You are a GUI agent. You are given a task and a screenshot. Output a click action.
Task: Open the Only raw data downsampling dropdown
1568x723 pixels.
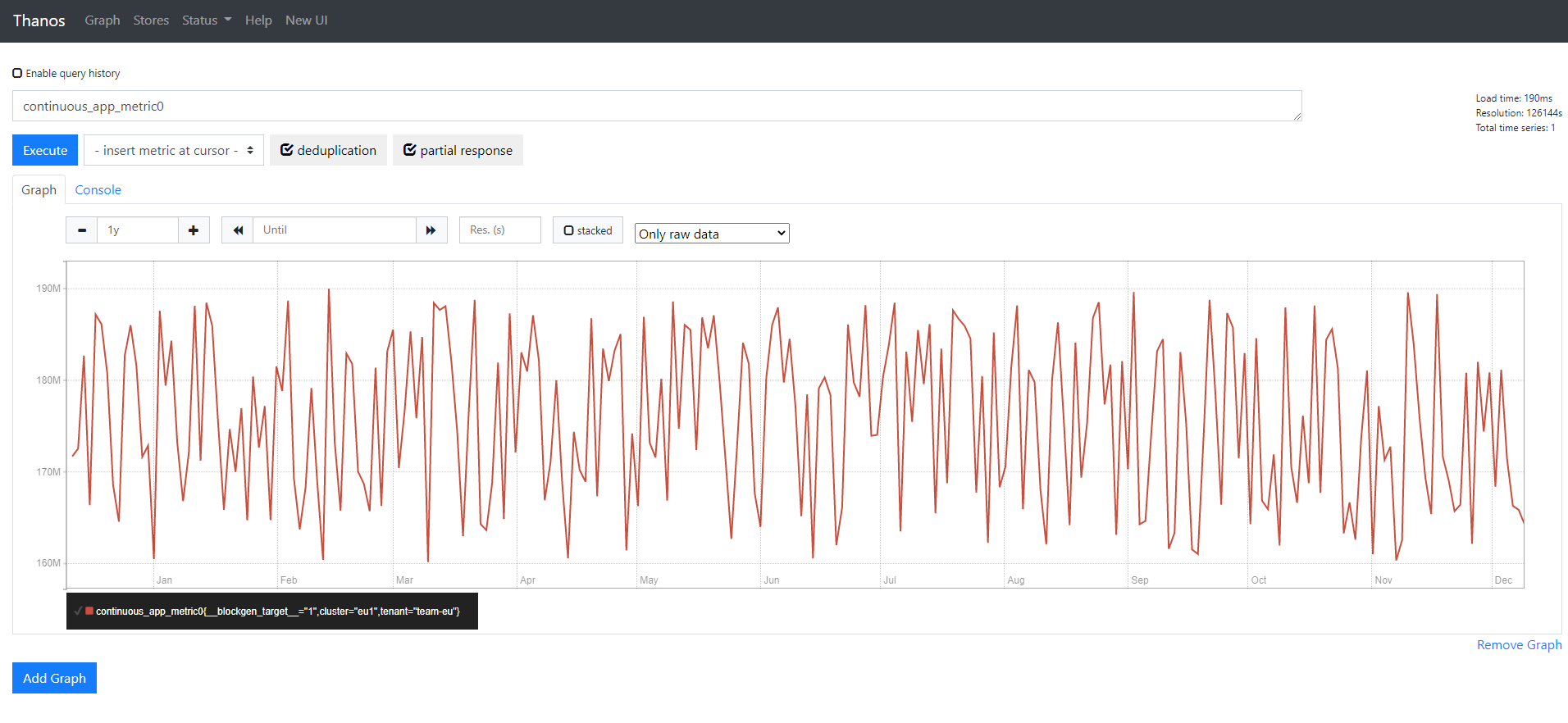711,234
